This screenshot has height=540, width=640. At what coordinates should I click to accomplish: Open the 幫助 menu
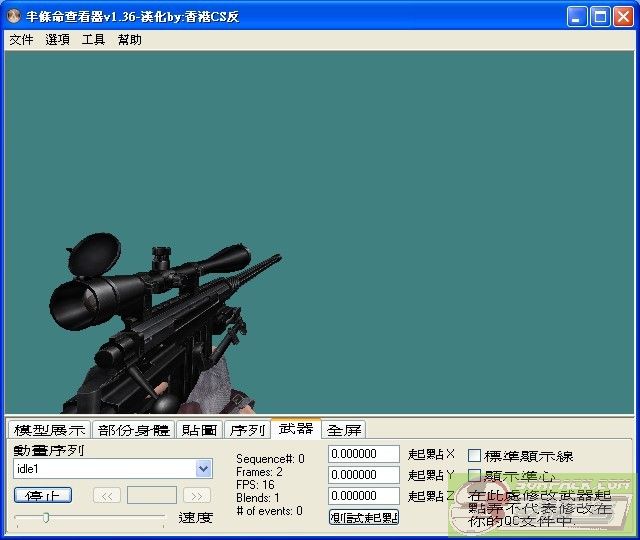tap(129, 40)
